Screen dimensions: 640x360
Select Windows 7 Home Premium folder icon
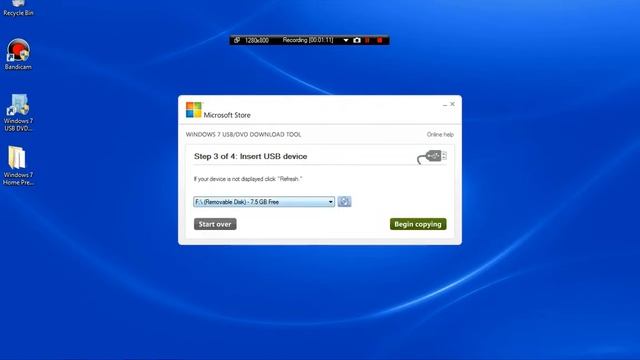(18, 166)
